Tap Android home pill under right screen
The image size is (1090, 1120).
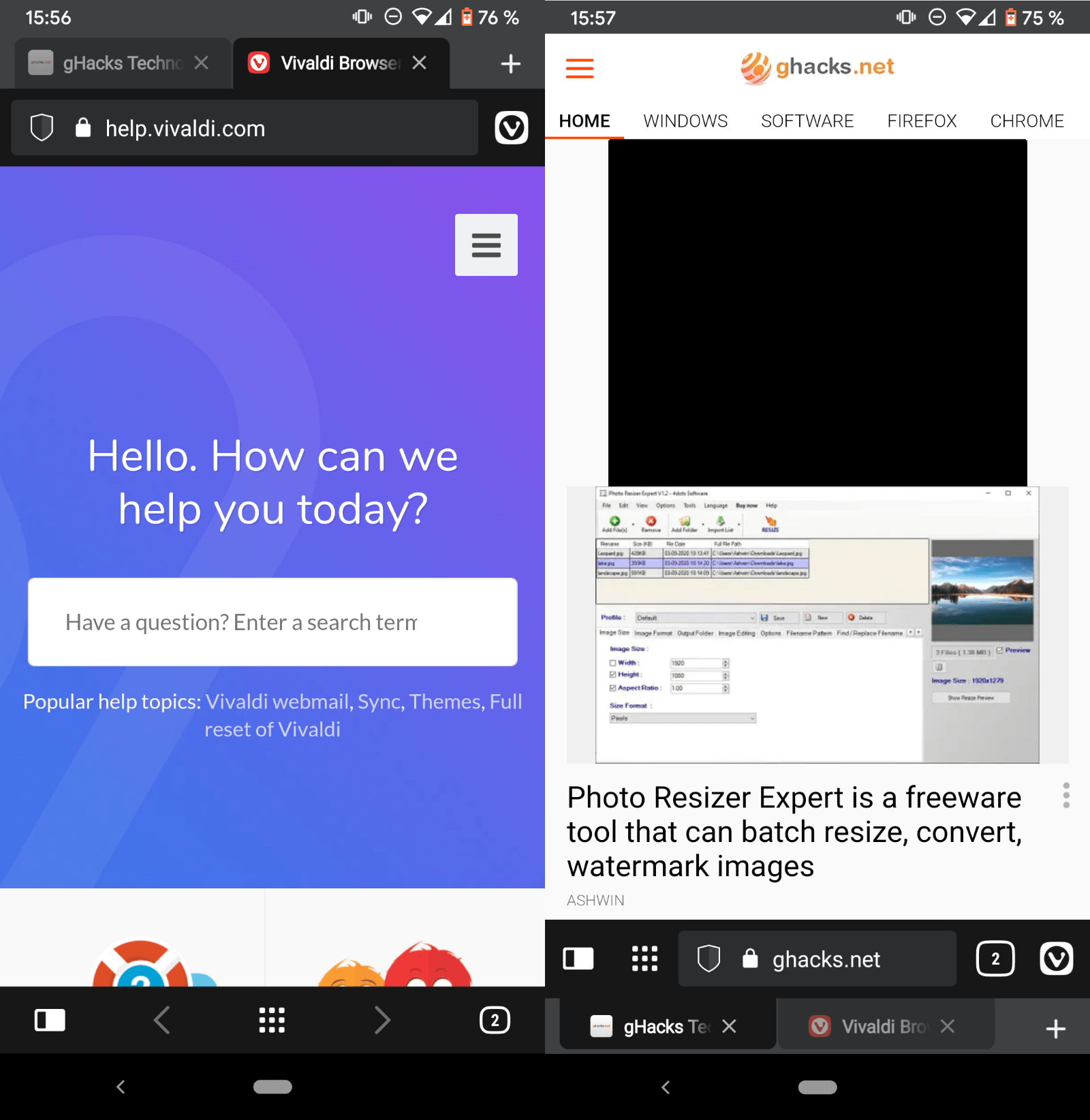[817, 1087]
